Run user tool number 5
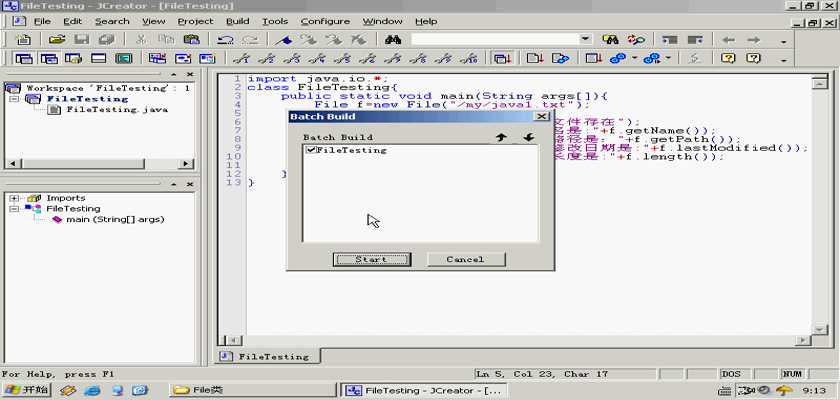Screen dimensions: 840x400 pos(342,58)
